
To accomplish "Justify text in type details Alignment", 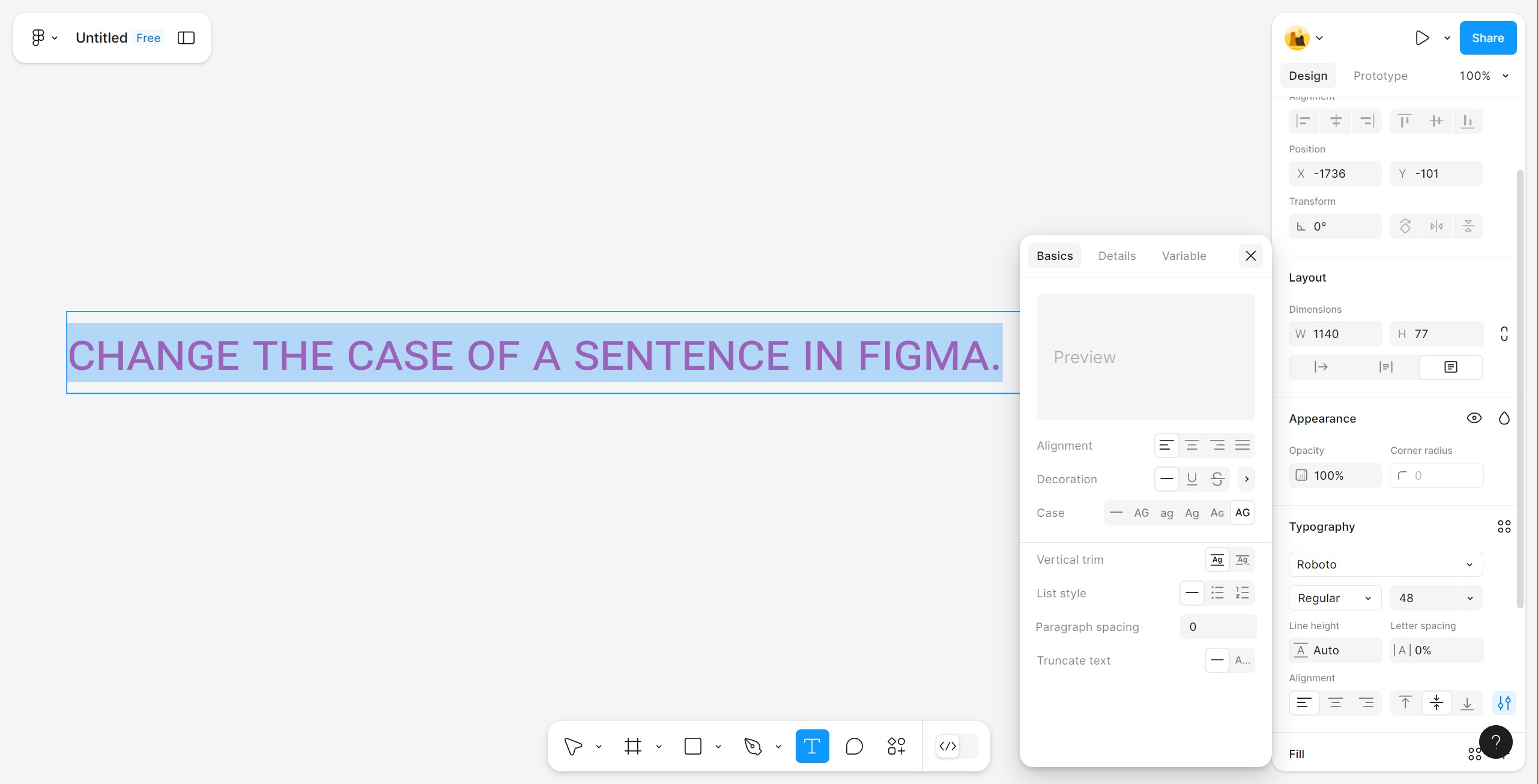I will coord(1243,445).
